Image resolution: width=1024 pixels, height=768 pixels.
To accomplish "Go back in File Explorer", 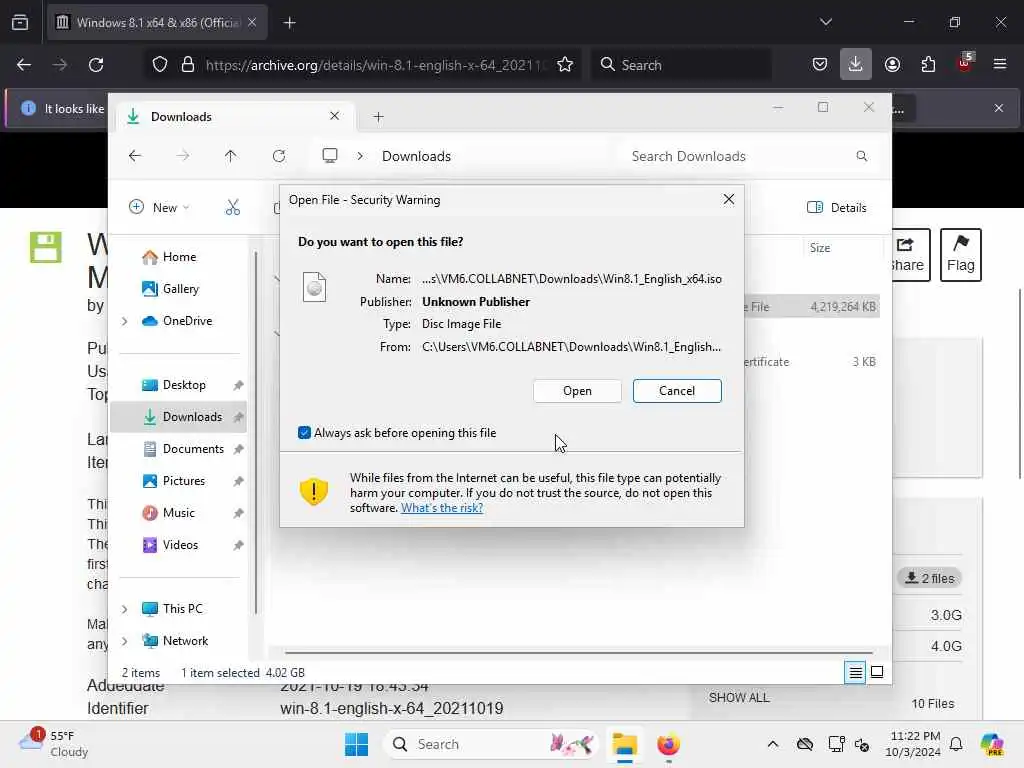I will click(135, 156).
